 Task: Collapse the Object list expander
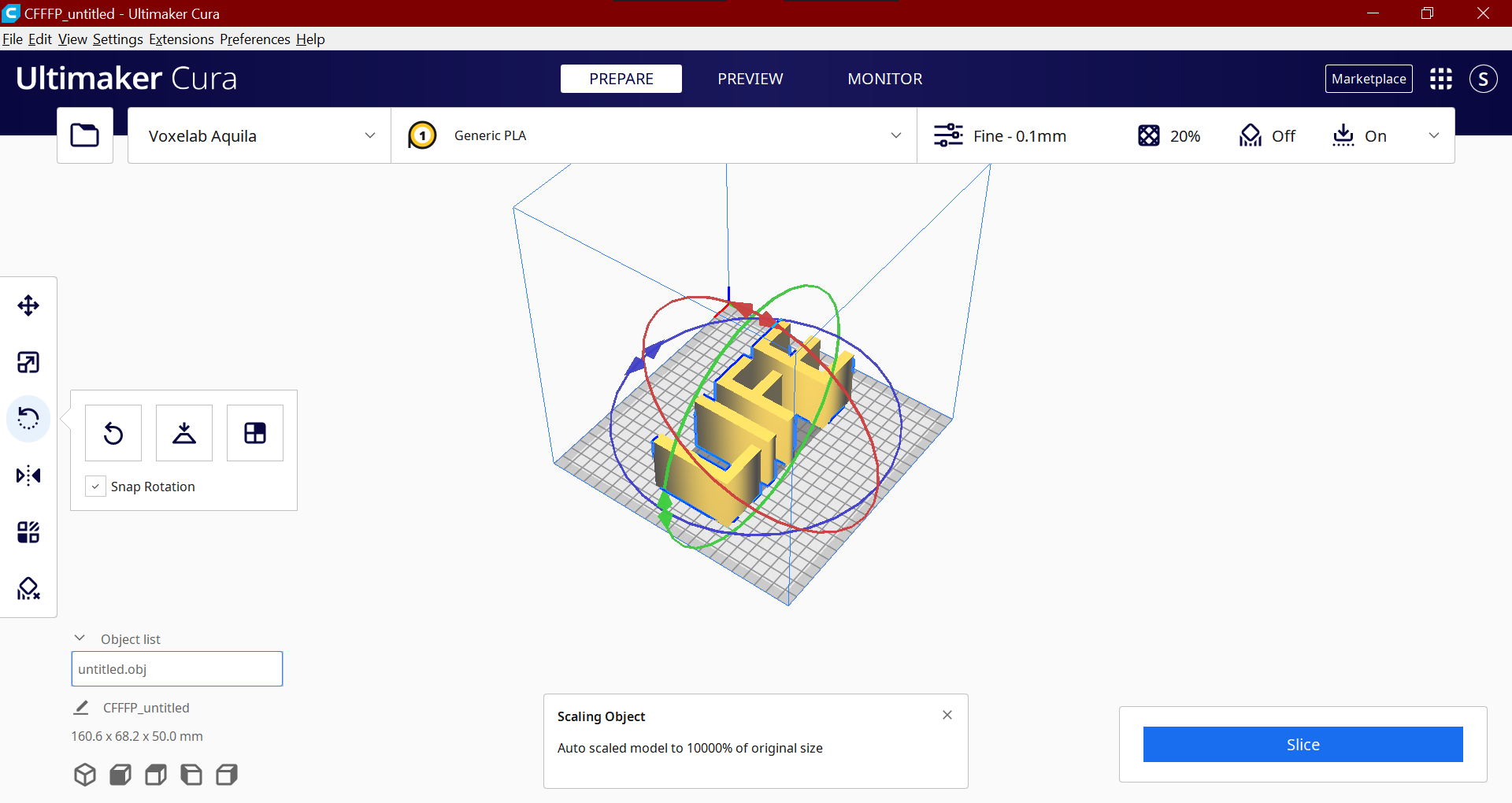click(x=80, y=638)
